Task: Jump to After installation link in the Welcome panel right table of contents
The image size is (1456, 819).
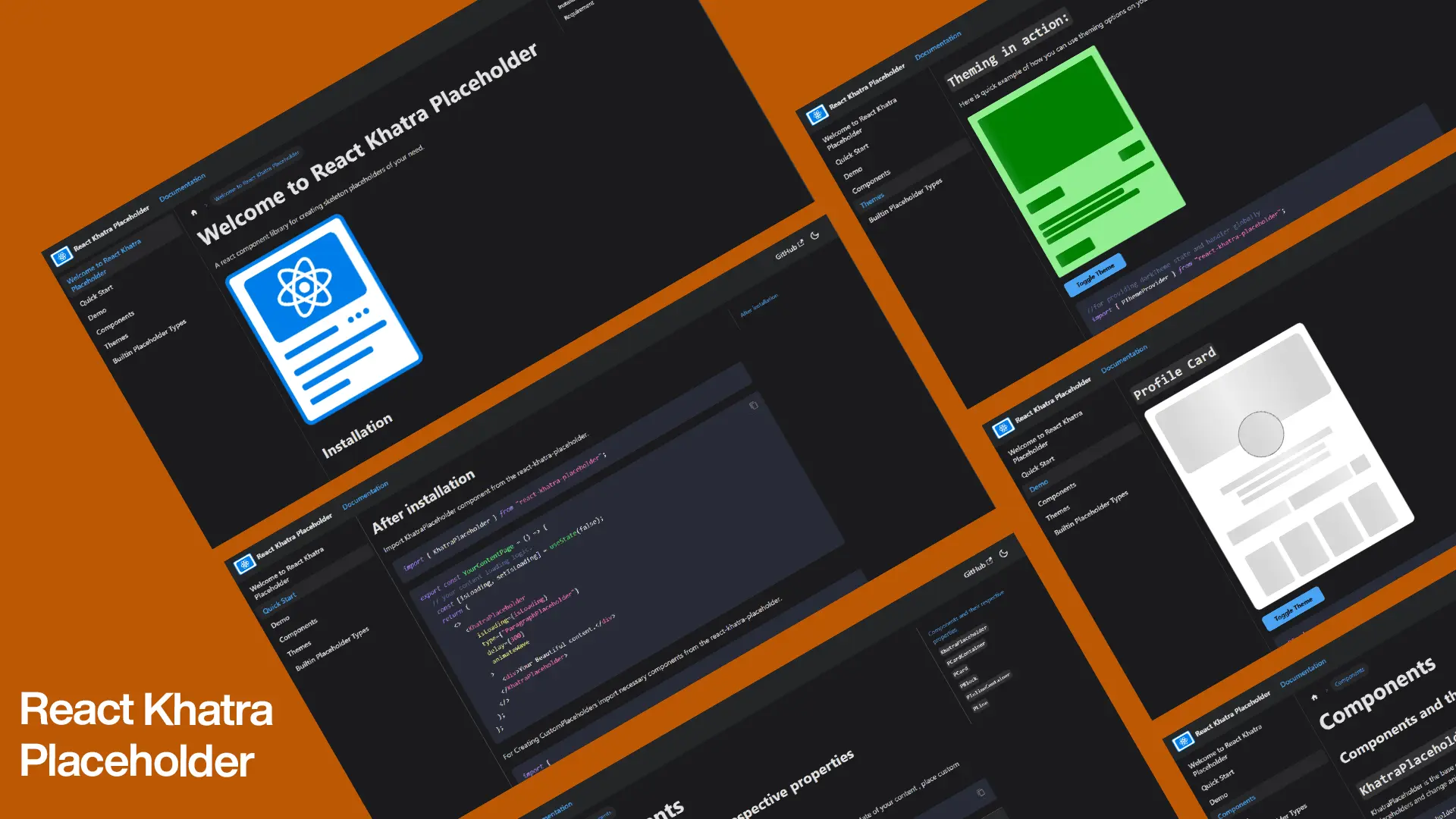Action: tap(759, 305)
